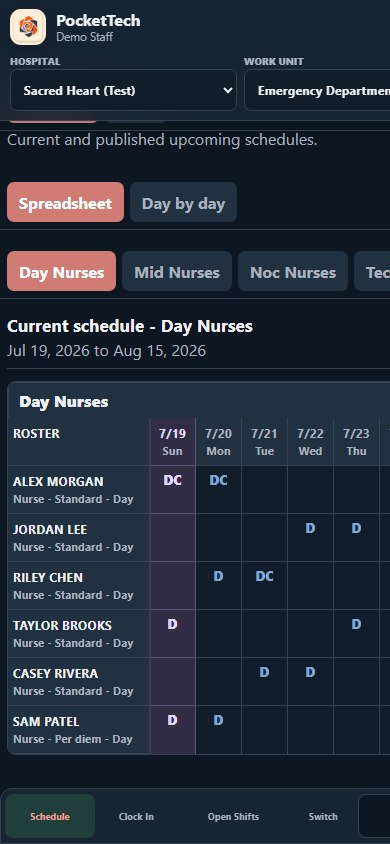This screenshot has width=390, height=844.
Task: Open the Hospital dropdown showing Sacred Heart (Test)
Action: click(x=123, y=90)
